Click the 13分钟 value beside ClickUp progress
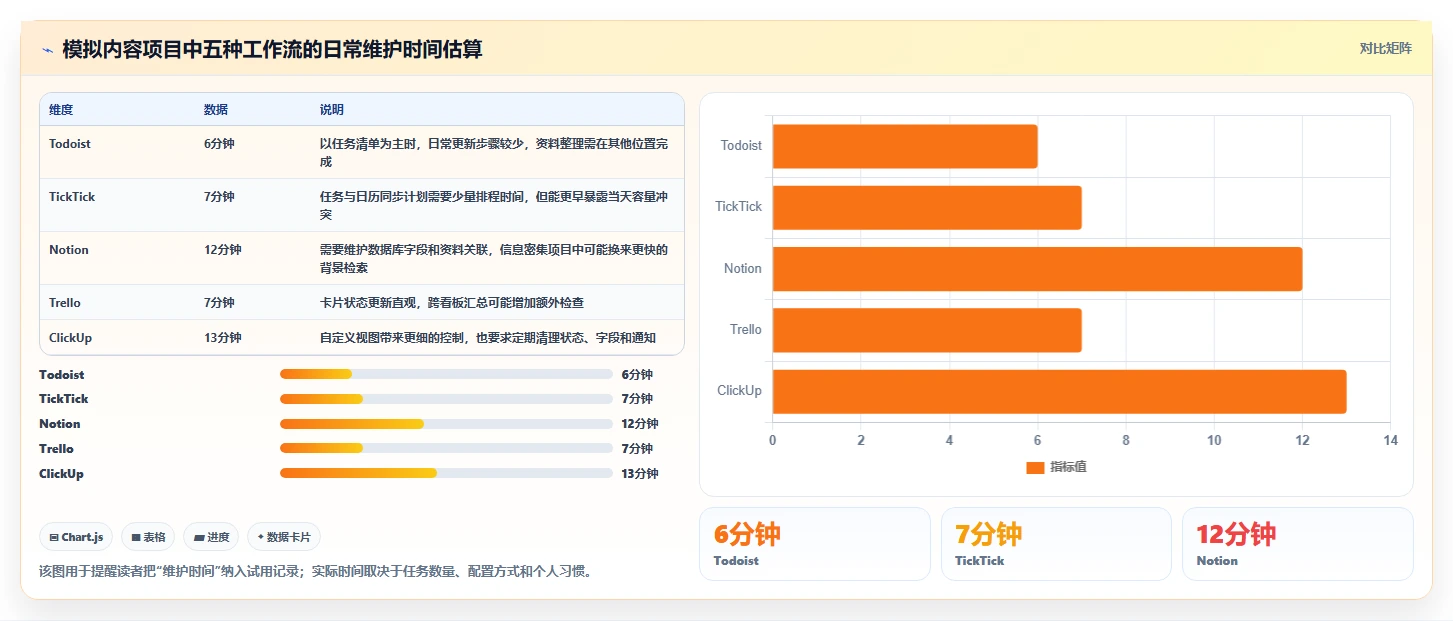The width and height of the screenshot is (1453, 621). pyautogui.click(x=640, y=474)
